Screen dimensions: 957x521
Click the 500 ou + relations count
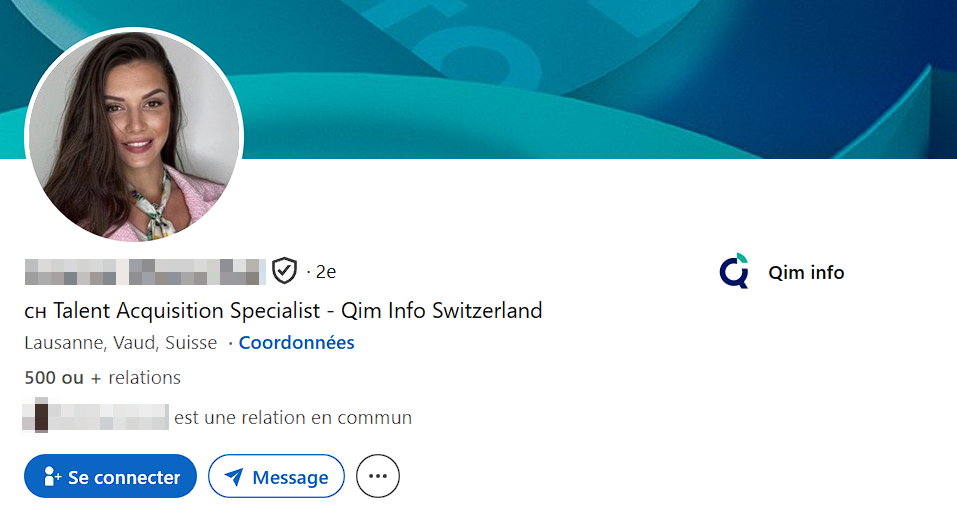pos(102,378)
